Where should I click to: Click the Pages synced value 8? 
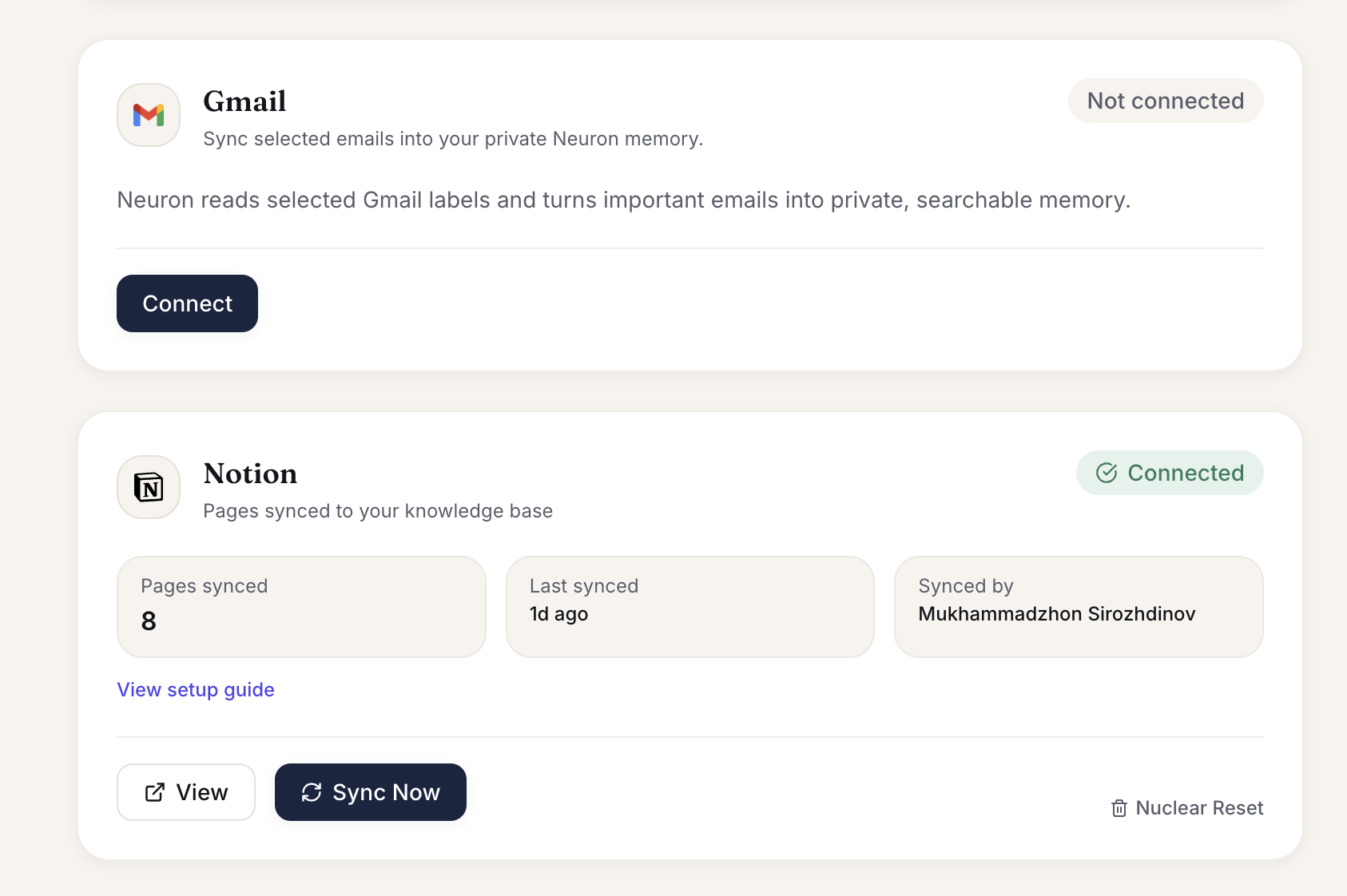[149, 621]
